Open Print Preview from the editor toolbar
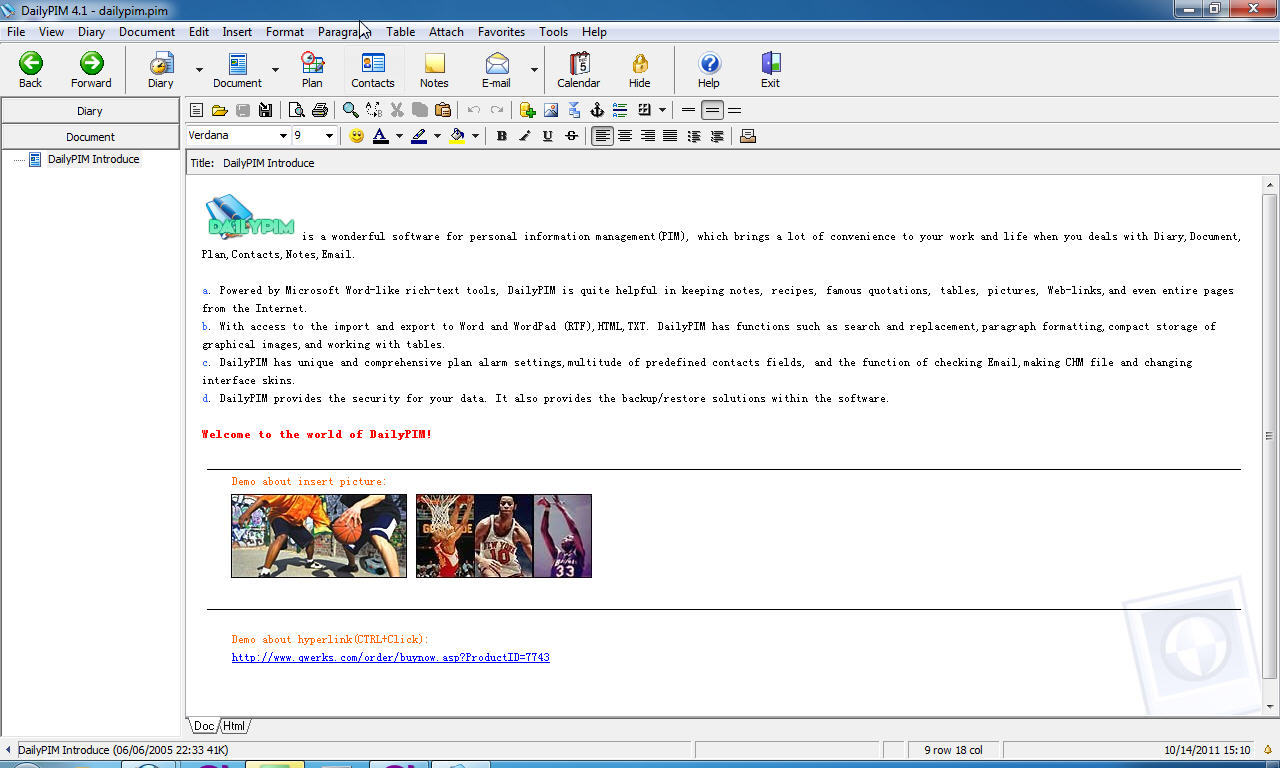This screenshot has width=1280, height=768. (297, 110)
